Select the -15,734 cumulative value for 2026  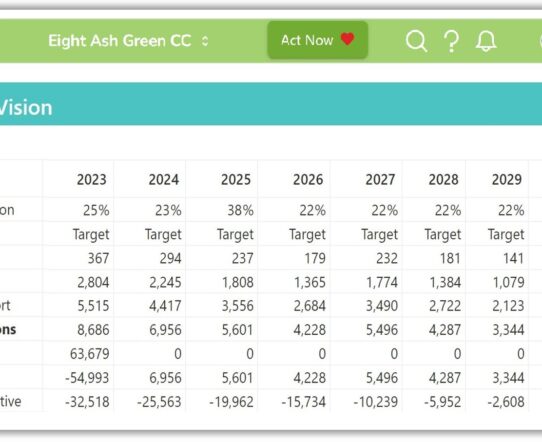coord(303,402)
